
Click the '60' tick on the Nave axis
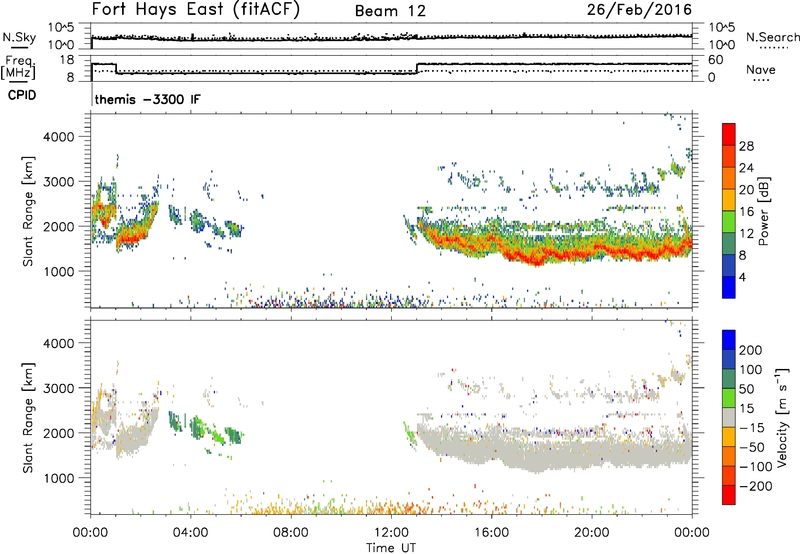pos(715,60)
